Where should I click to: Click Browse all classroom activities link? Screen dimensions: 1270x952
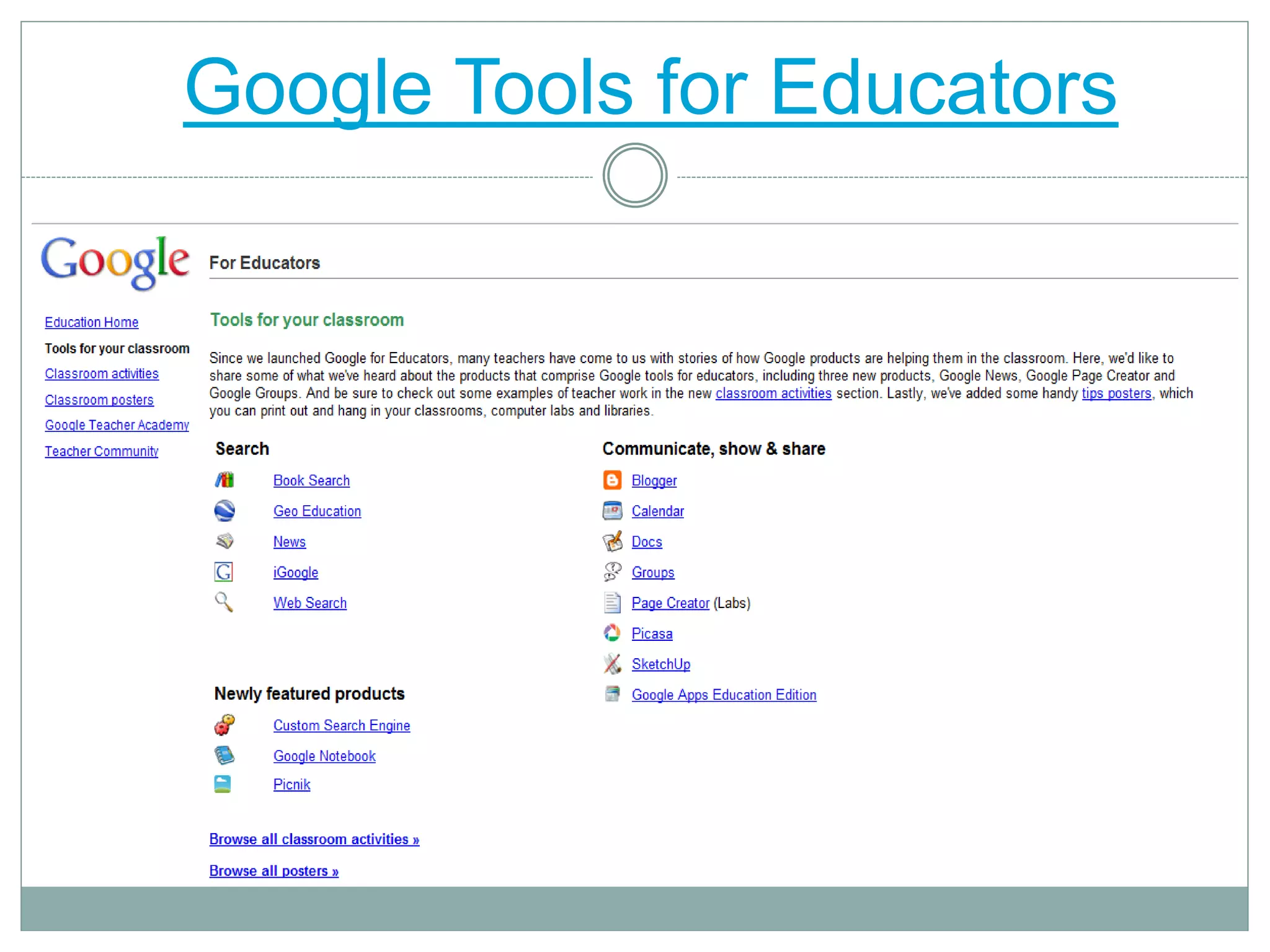point(314,839)
